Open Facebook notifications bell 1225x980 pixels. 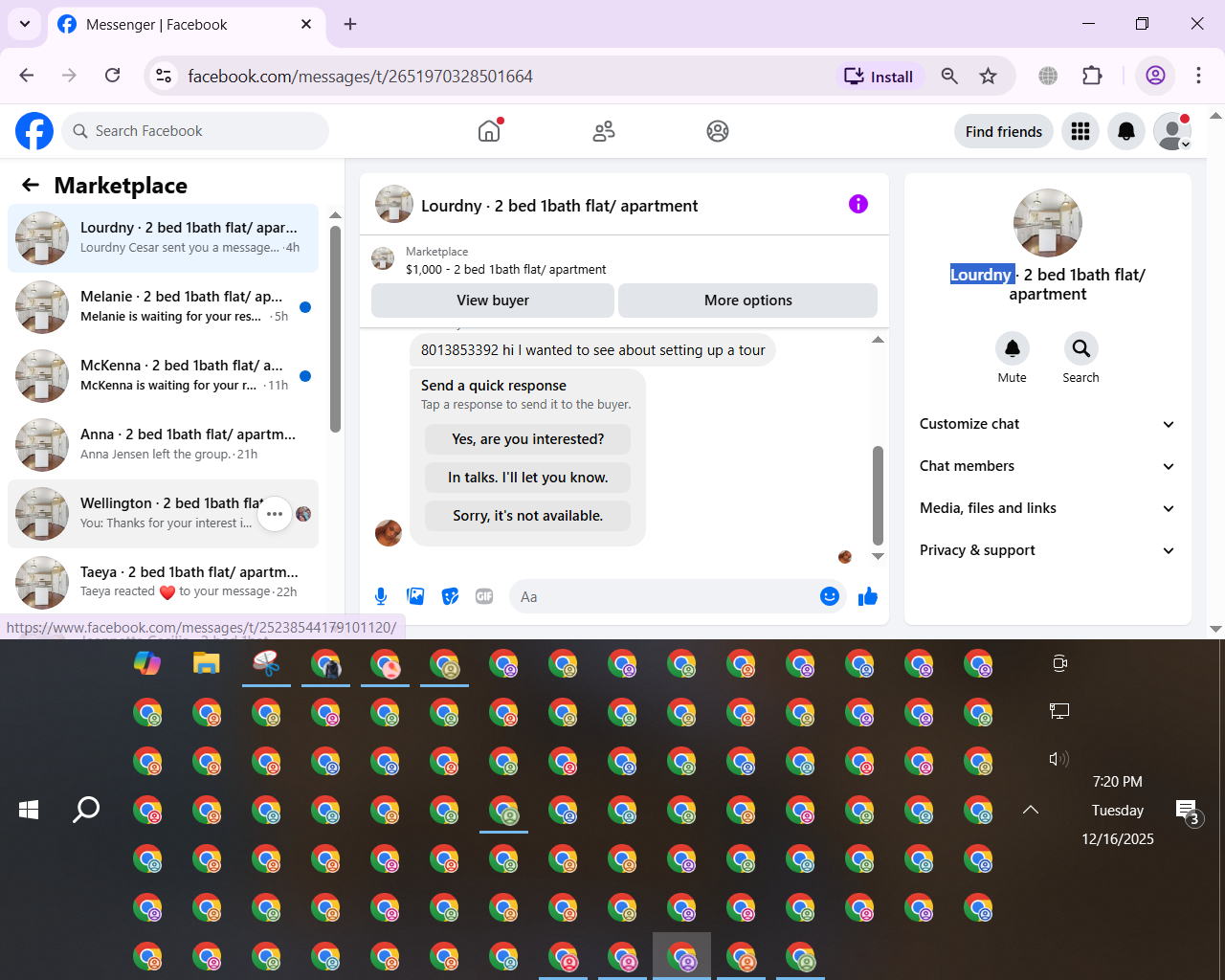(1126, 131)
